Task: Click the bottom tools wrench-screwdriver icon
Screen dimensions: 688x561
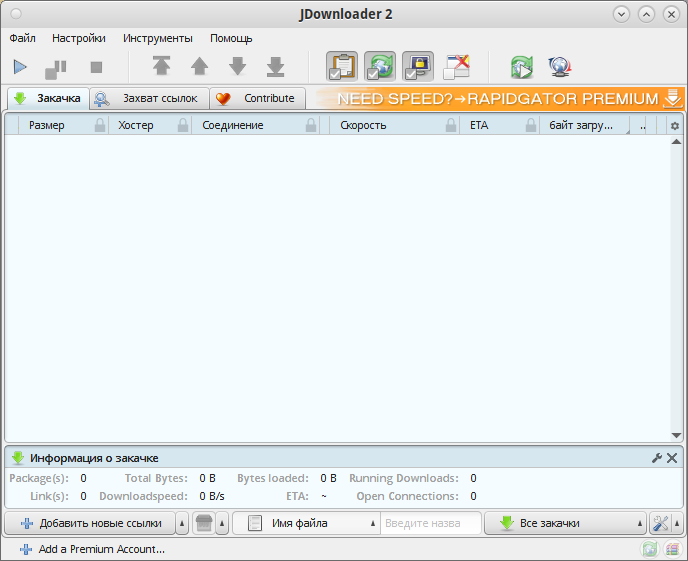Action: [x=660, y=523]
